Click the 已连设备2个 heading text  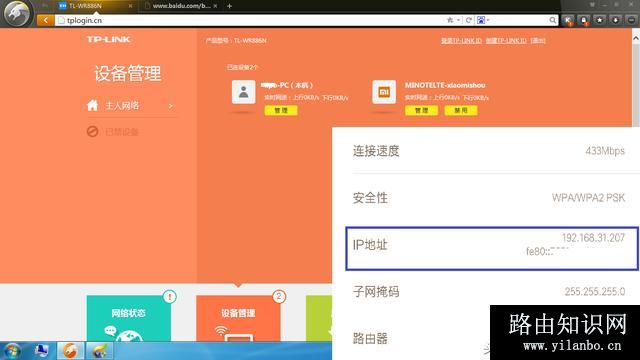(x=242, y=67)
